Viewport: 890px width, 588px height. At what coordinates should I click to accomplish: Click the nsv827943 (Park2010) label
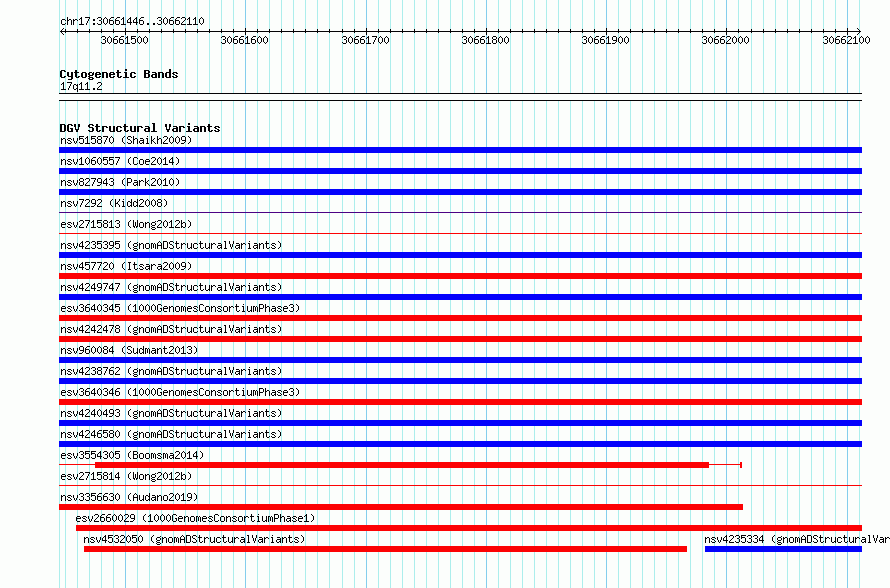120,182
